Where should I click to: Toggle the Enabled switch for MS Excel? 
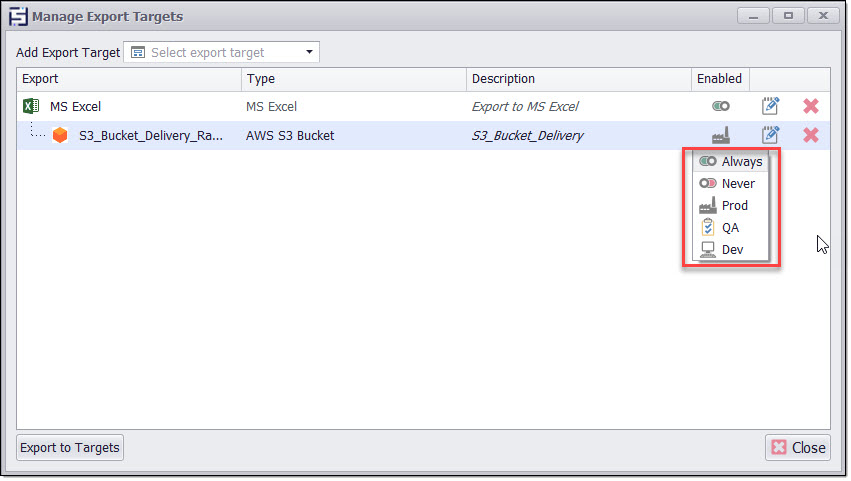720,106
